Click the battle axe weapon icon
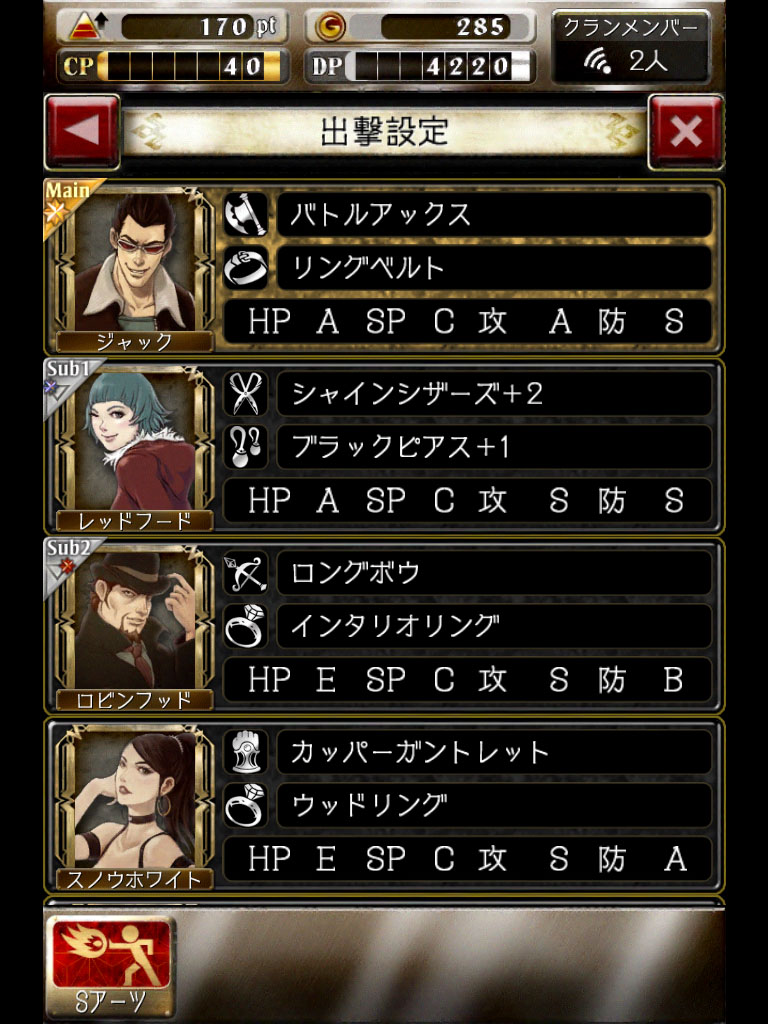768x1024 pixels. coord(246,214)
